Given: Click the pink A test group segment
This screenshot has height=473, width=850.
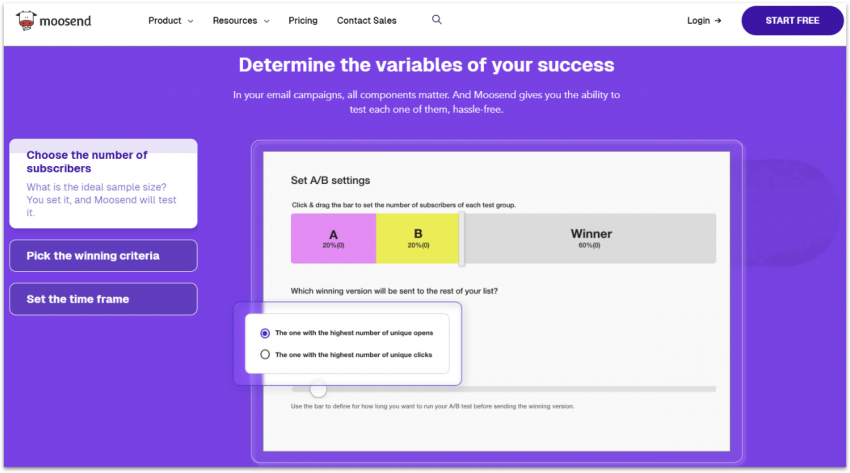Looking at the screenshot, I should [x=333, y=238].
